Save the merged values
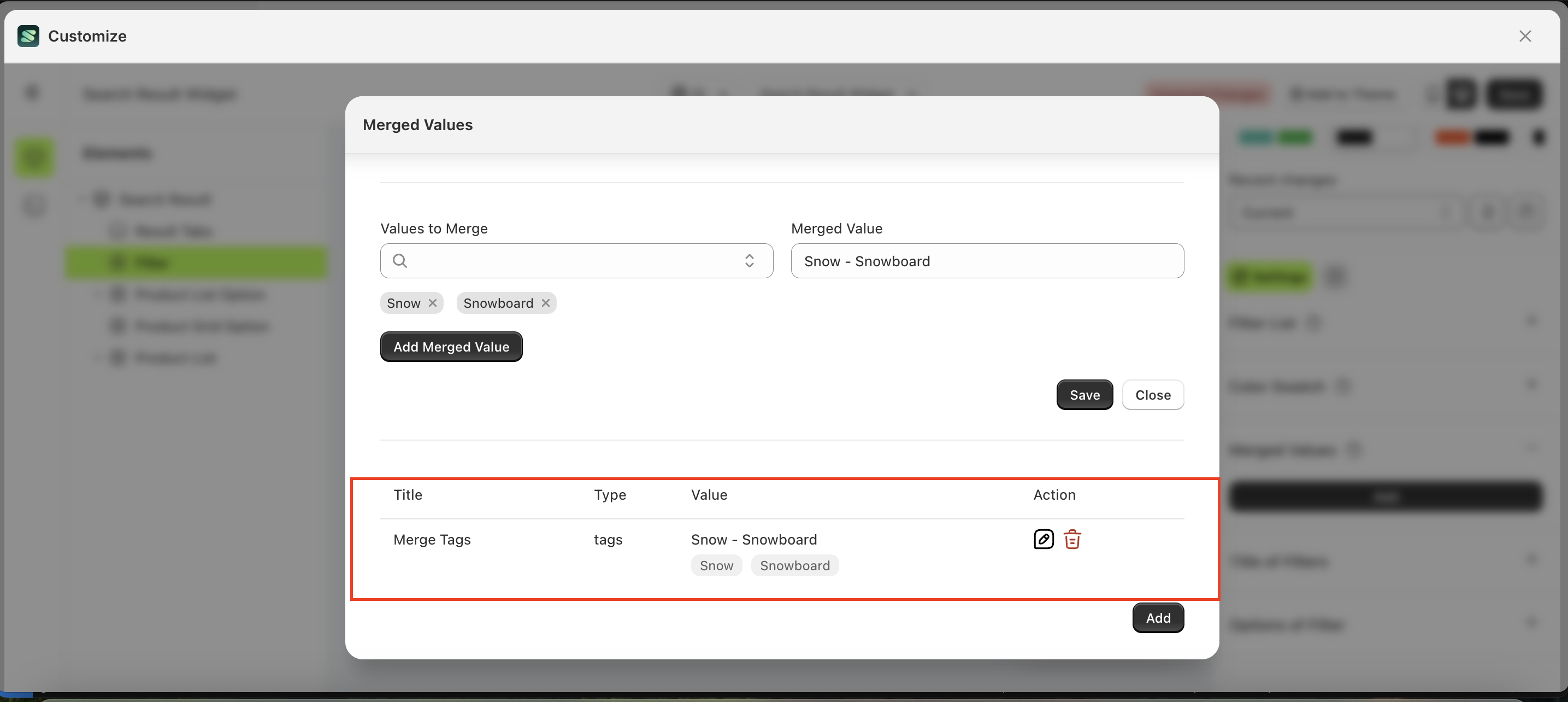Viewport: 1568px width, 702px height. click(1084, 395)
